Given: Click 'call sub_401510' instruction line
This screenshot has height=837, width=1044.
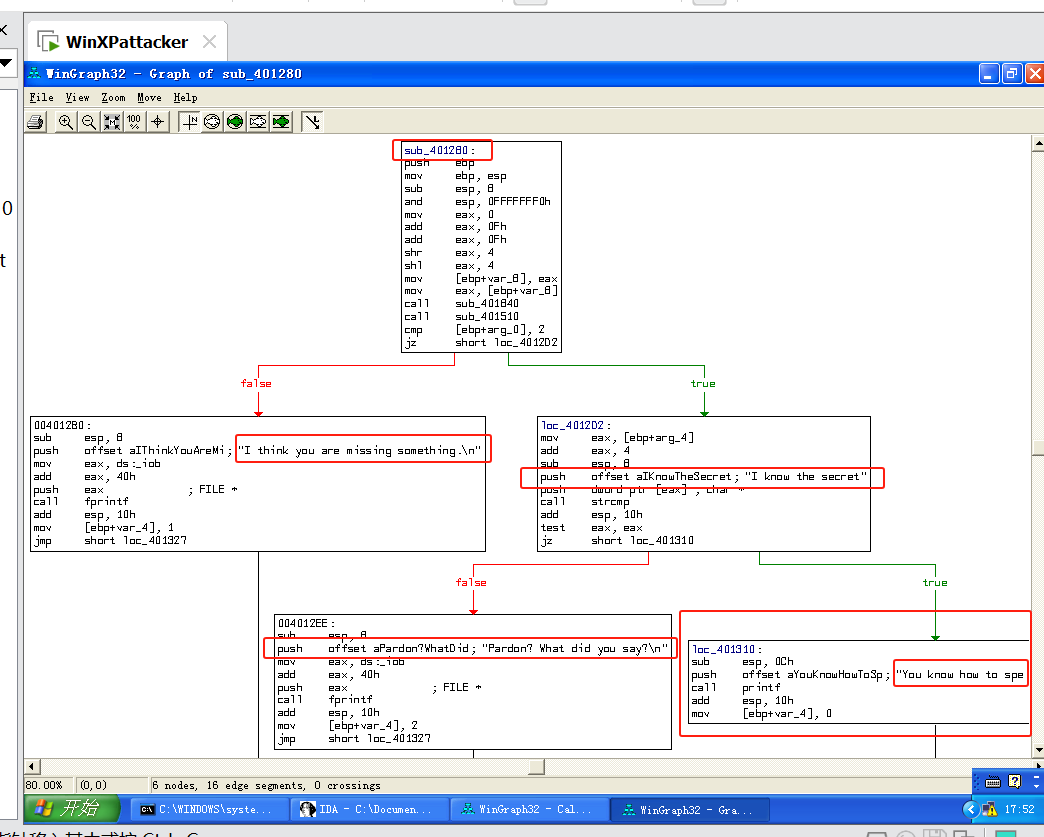Looking at the screenshot, I should tap(461, 316).
